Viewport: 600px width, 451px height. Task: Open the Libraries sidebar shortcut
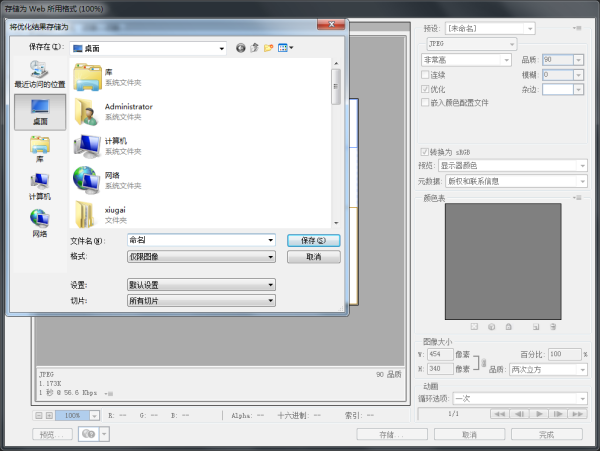pyautogui.click(x=39, y=149)
